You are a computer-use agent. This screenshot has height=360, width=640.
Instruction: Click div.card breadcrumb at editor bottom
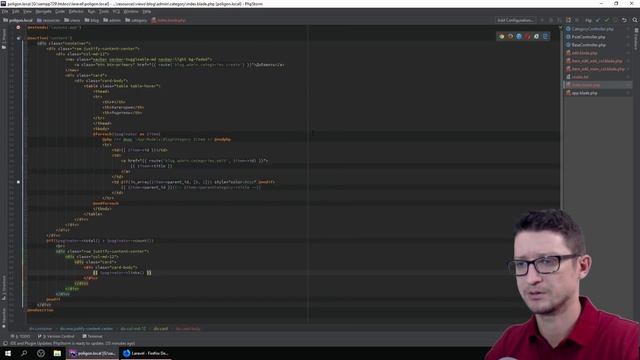(160, 329)
